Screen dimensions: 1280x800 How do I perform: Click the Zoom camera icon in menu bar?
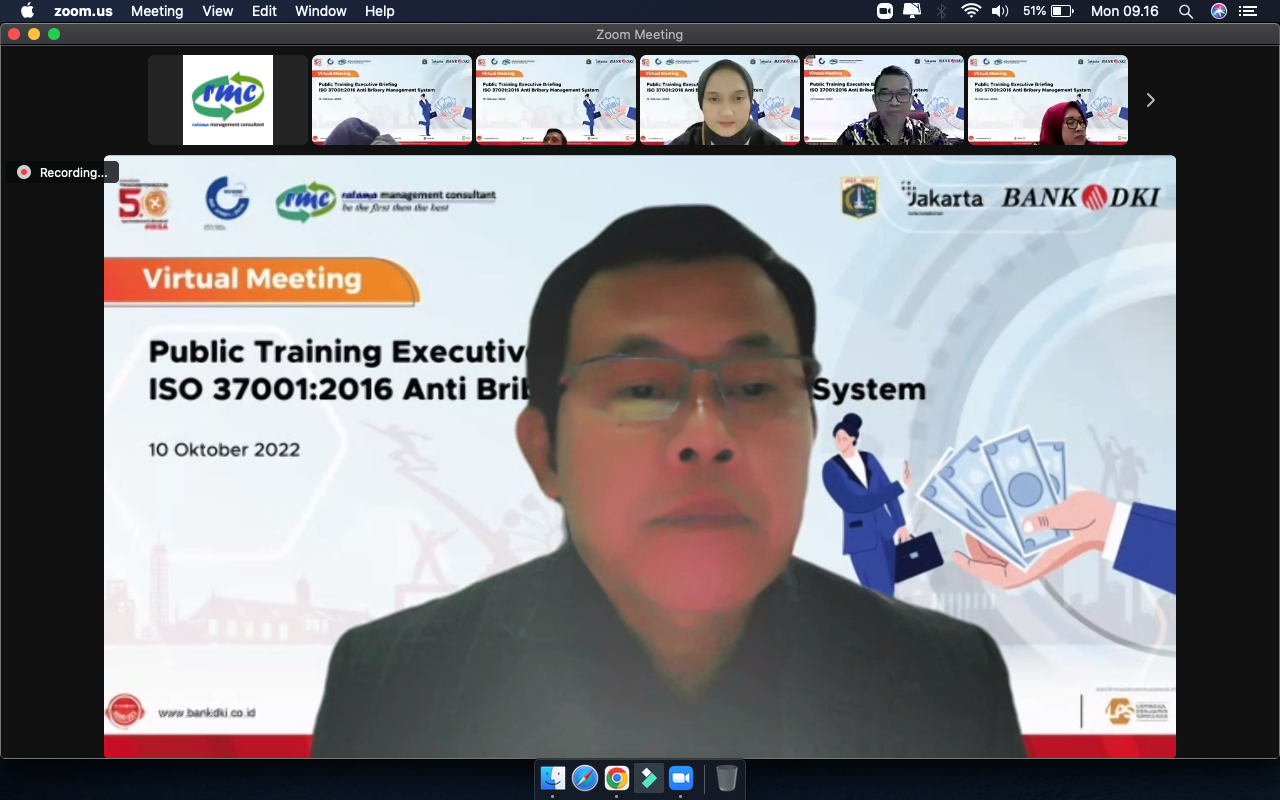coord(883,11)
